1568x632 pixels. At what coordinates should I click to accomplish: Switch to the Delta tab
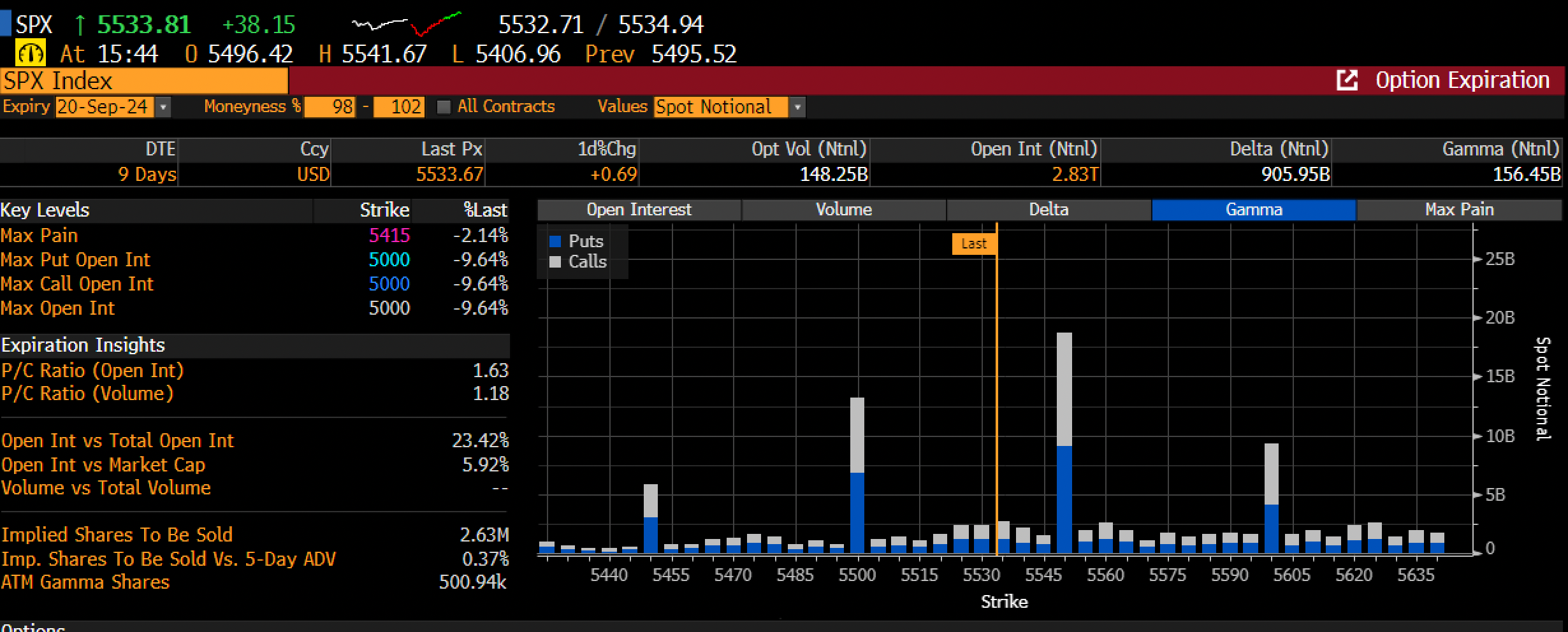(x=1049, y=210)
